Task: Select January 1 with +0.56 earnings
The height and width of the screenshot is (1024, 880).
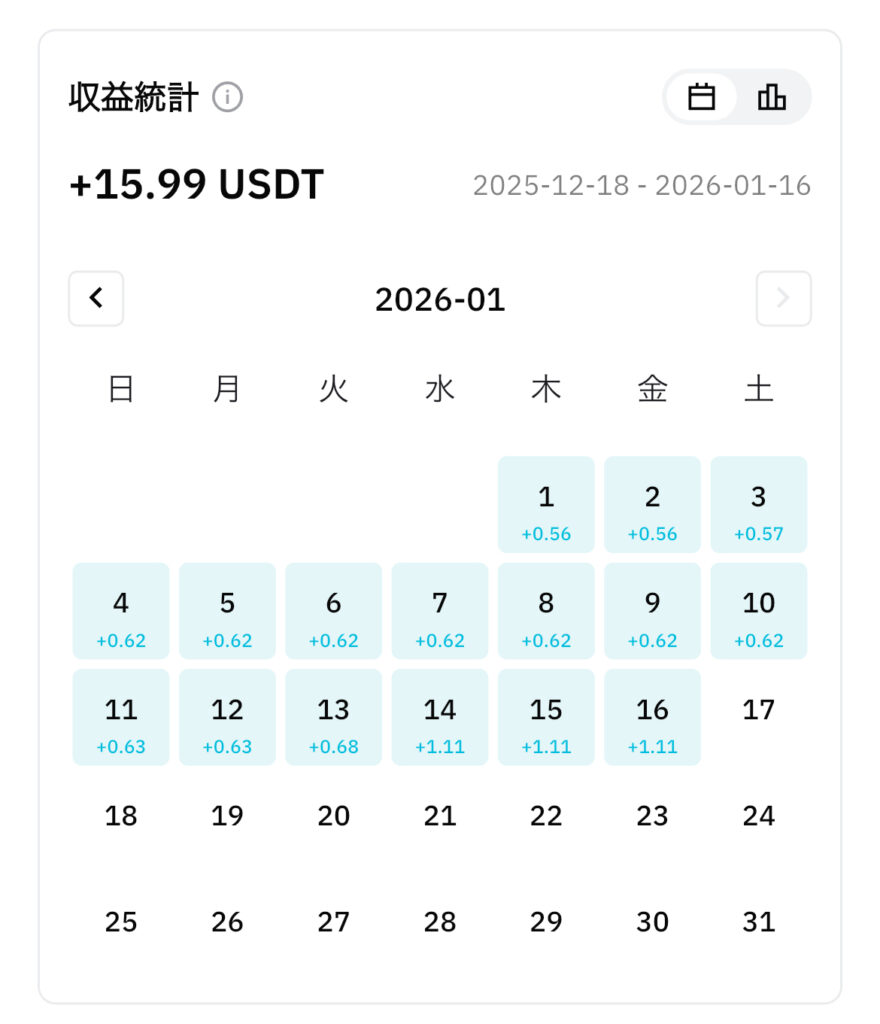Action: pos(546,505)
